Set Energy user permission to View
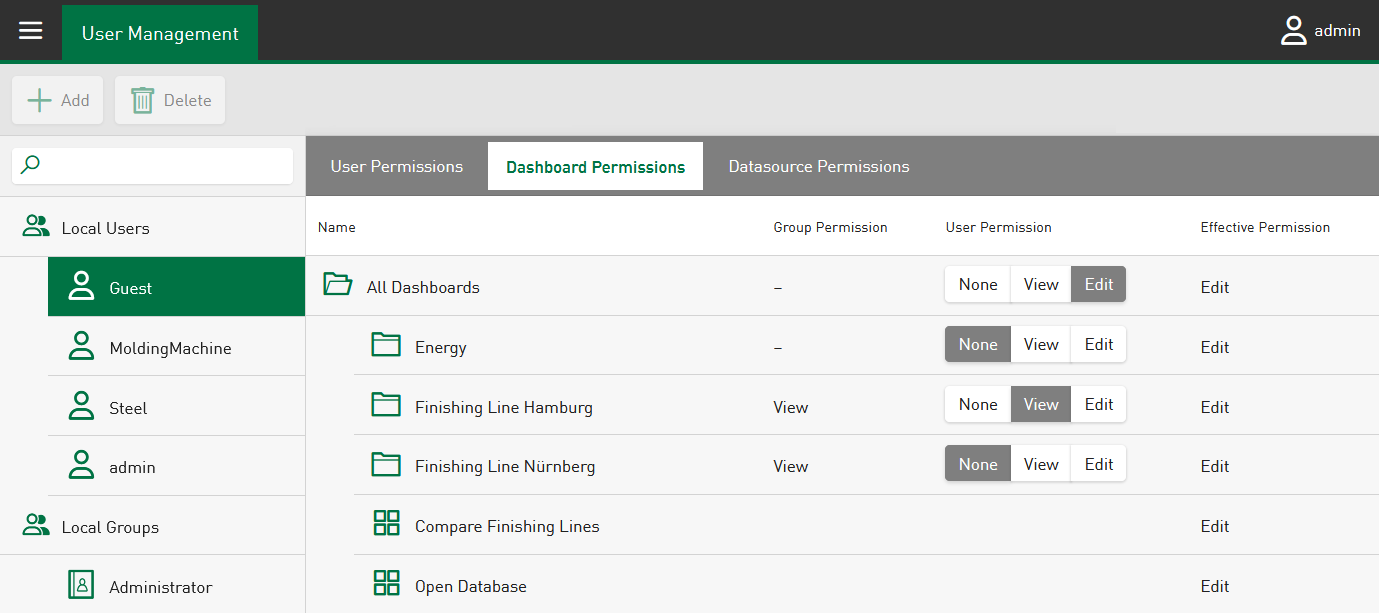This screenshot has height=613, width=1379. coord(1040,345)
